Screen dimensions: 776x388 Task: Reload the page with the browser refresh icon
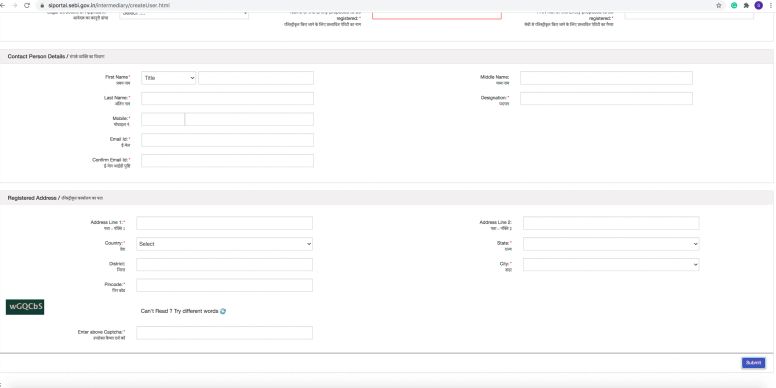tap(27, 5)
